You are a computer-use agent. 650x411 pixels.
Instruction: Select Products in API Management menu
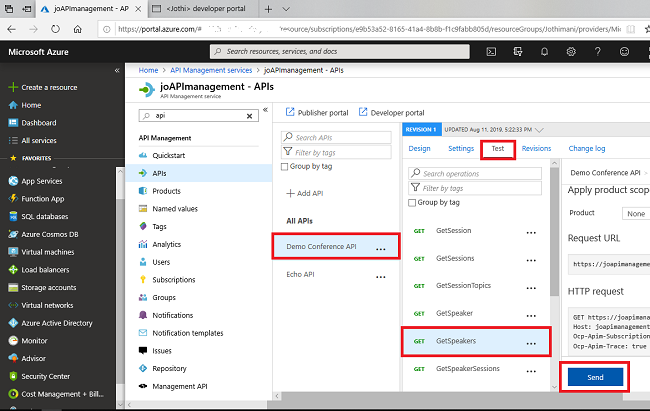[166, 191]
